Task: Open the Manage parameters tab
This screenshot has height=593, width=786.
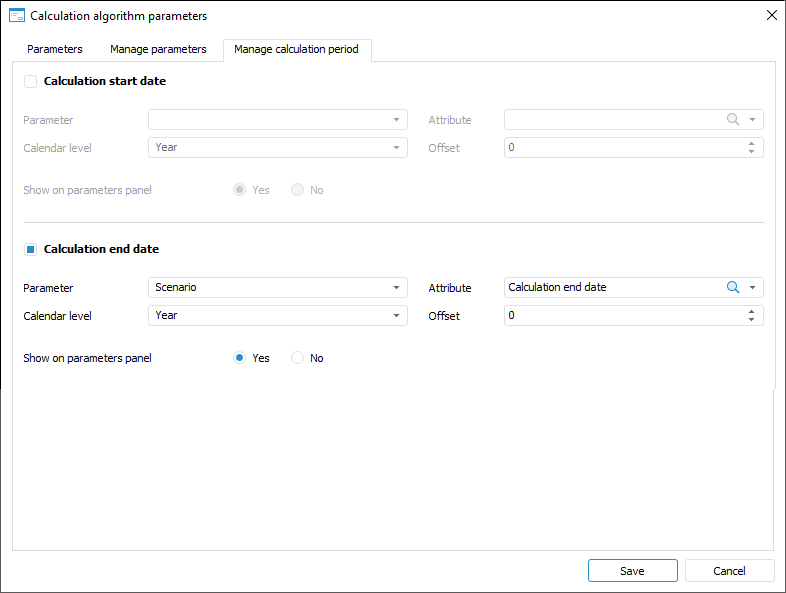Action: click(158, 49)
